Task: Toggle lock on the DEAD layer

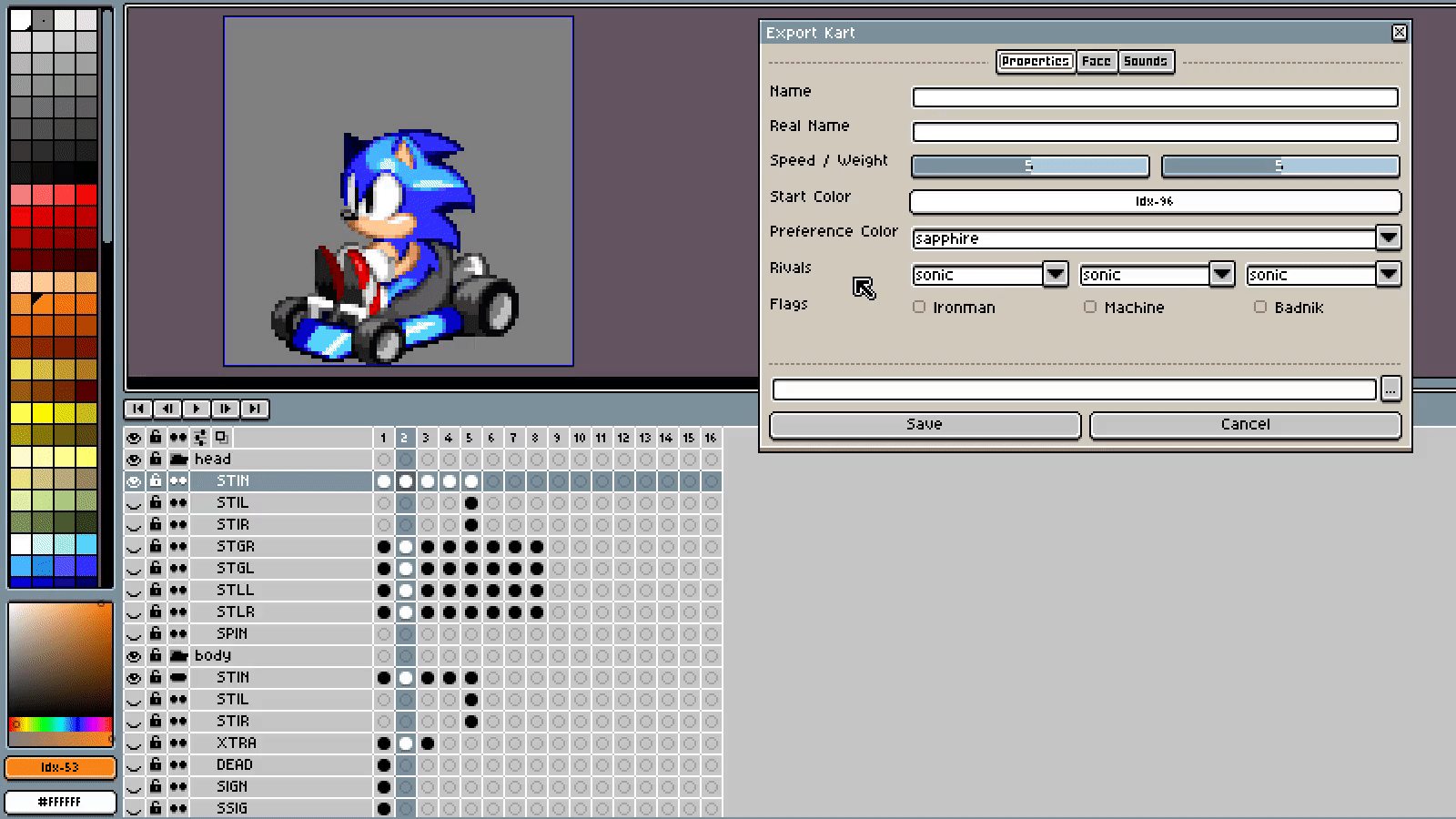Action: pos(156,765)
